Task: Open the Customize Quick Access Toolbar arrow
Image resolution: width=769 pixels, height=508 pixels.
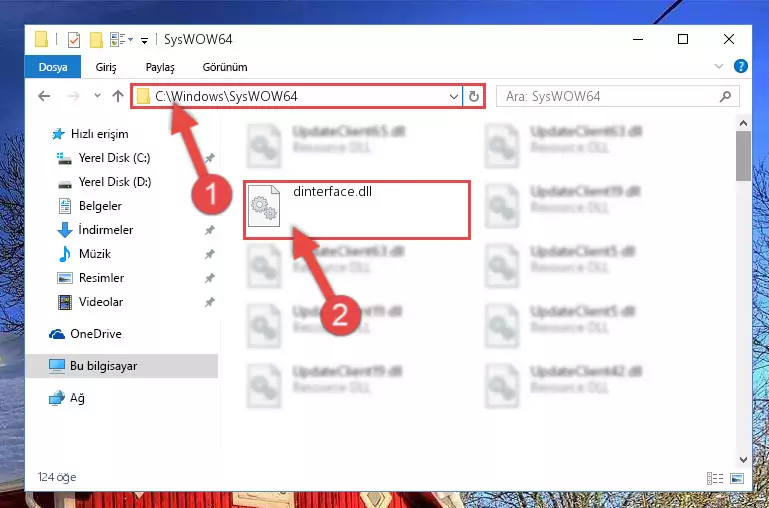Action: coord(144,40)
